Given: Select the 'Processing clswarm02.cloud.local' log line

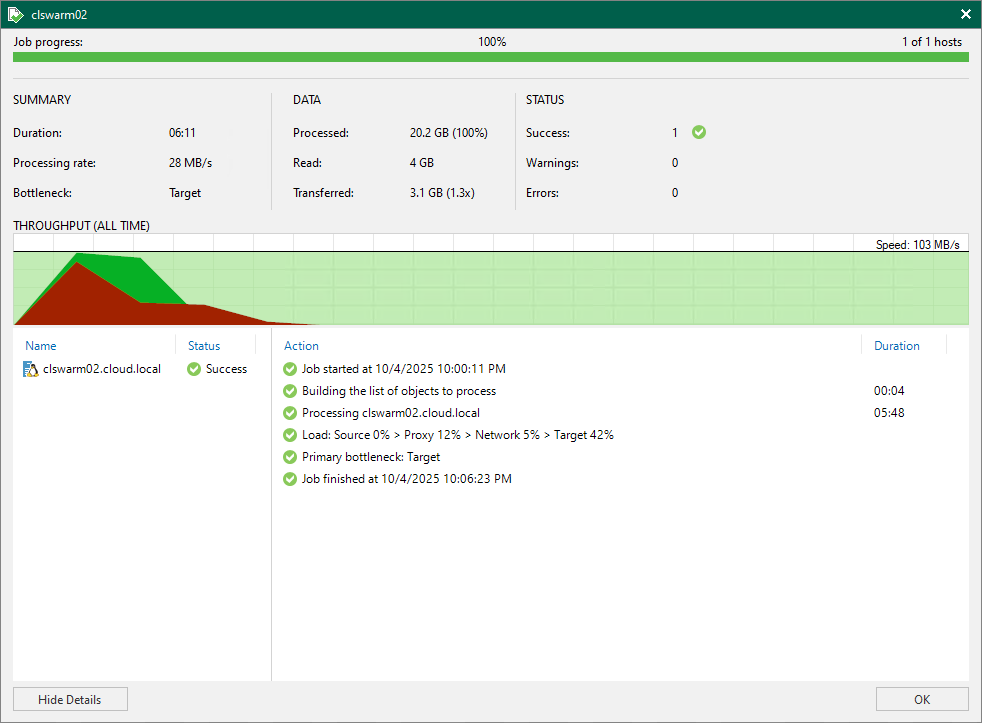Looking at the screenshot, I should [x=391, y=413].
